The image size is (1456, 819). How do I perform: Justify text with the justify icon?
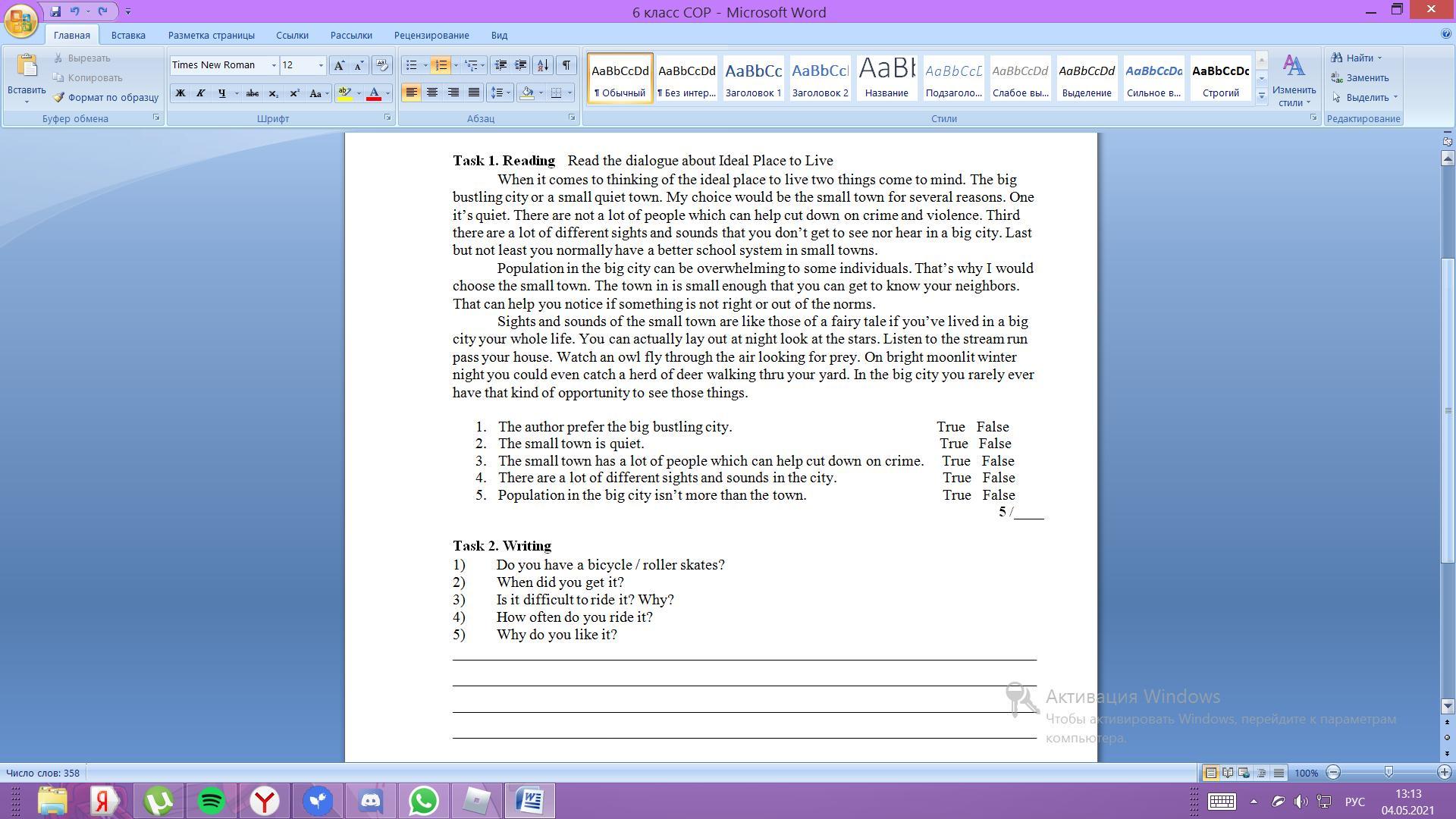(x=474, y=93)
